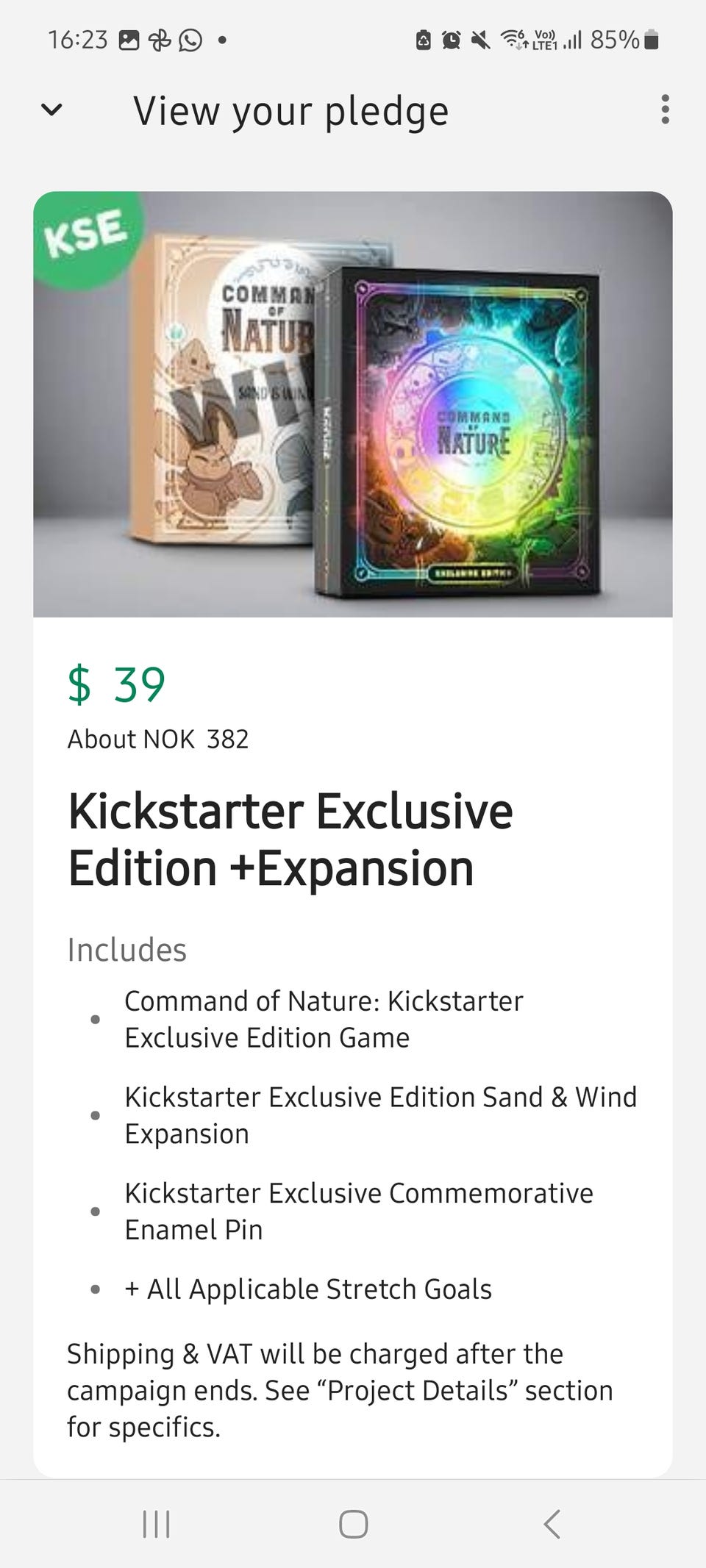The width and height of the screenshot is (706, 1568).
Task: Tap the WhatsApp notification icon
Action: 190,40
